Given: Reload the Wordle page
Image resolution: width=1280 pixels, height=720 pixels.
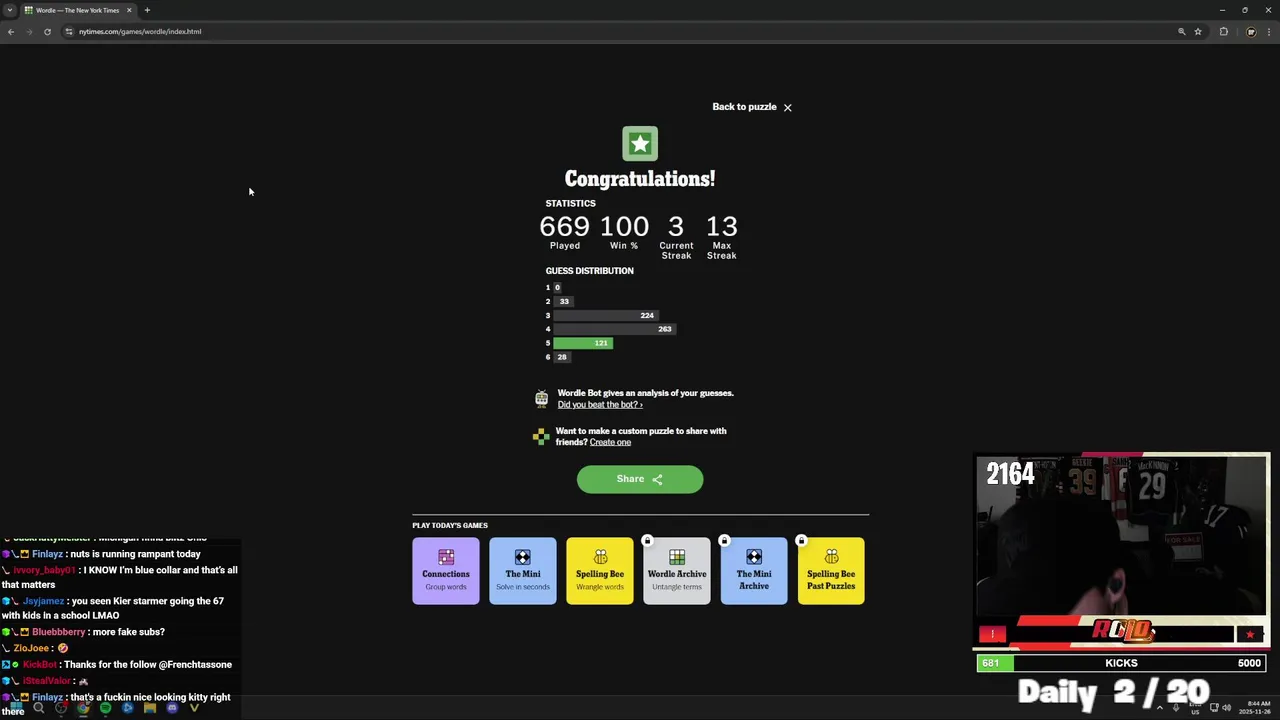Looking at the screenshot, I should click(x=47, y=31).
